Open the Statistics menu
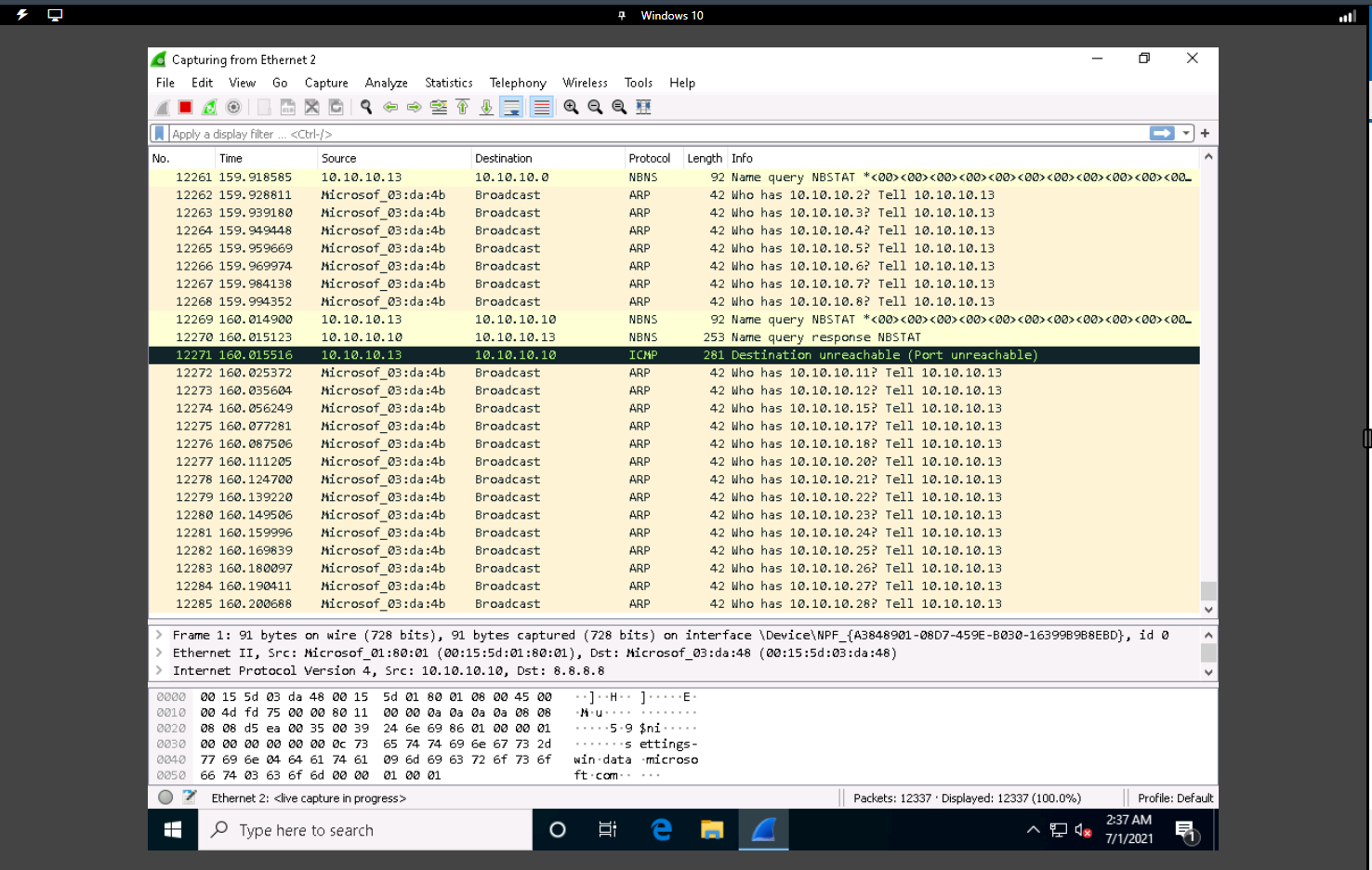The width and height of the screenshot is (1372, 870). pyautogui.click(x=449, y=83)
